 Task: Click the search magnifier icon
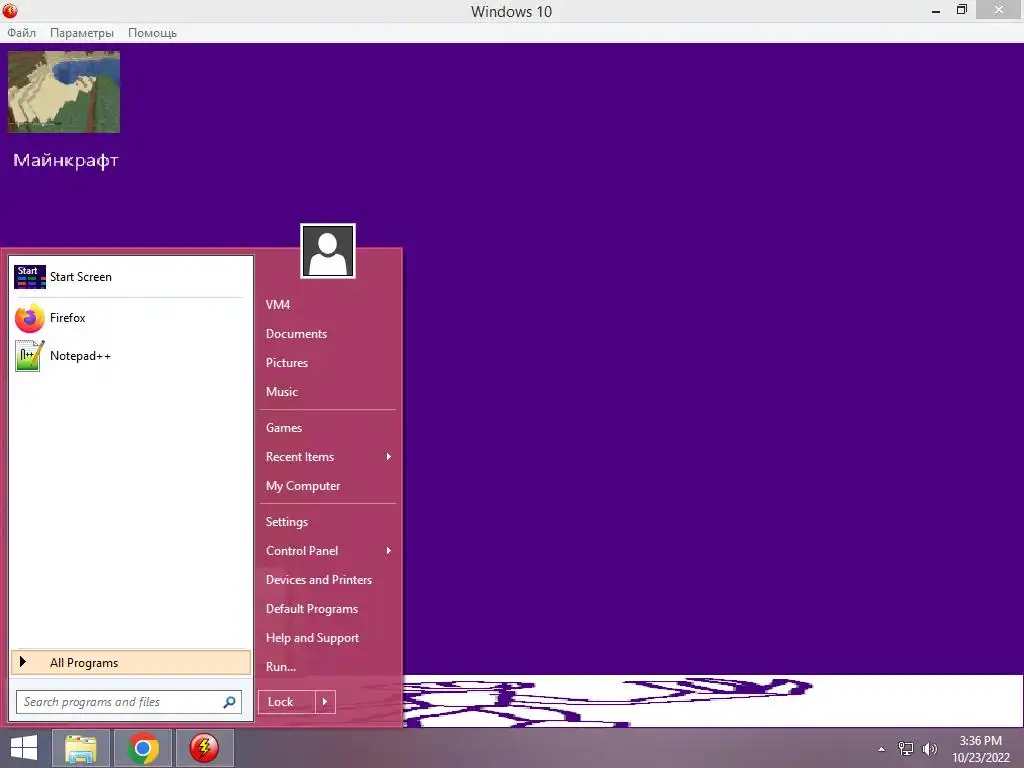coord(229,702)
